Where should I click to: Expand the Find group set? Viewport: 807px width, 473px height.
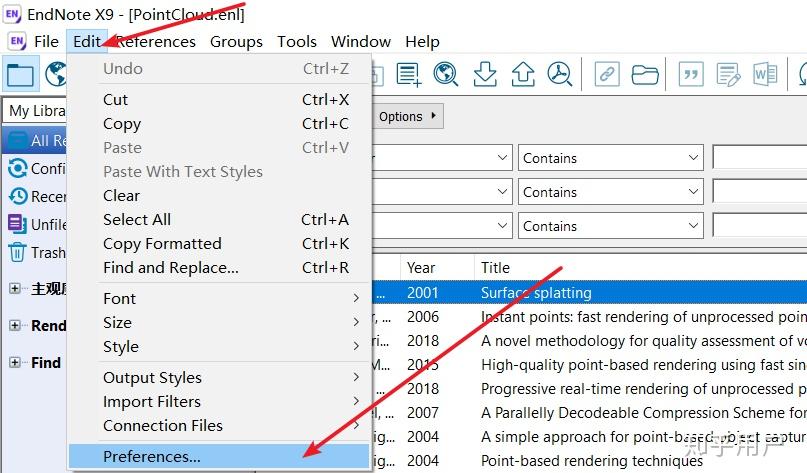tap(14, 362)
